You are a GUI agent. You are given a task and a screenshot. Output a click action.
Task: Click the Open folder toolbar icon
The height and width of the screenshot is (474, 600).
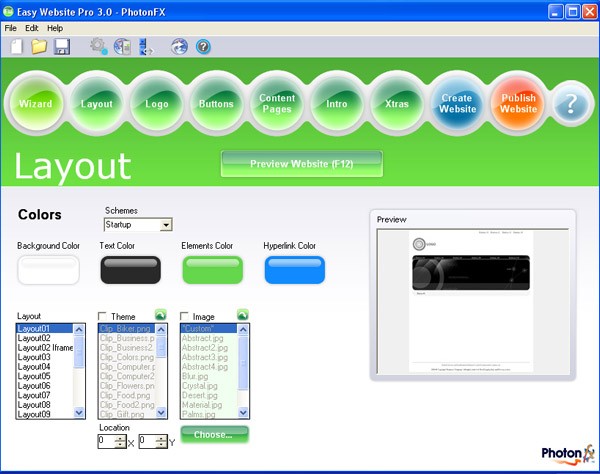(x=39, y=46)
